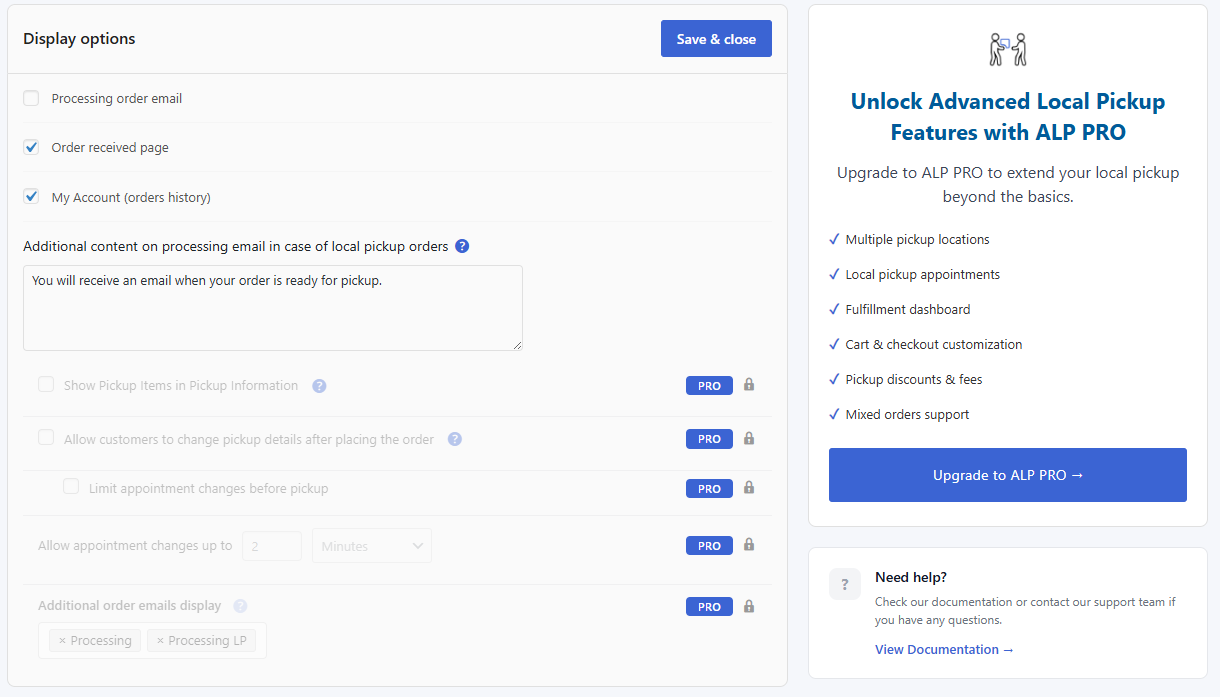Click lock icon on Allow appointment changes up to row
The width and height of the screenshot is (1220, 697).
click(749, 545)
